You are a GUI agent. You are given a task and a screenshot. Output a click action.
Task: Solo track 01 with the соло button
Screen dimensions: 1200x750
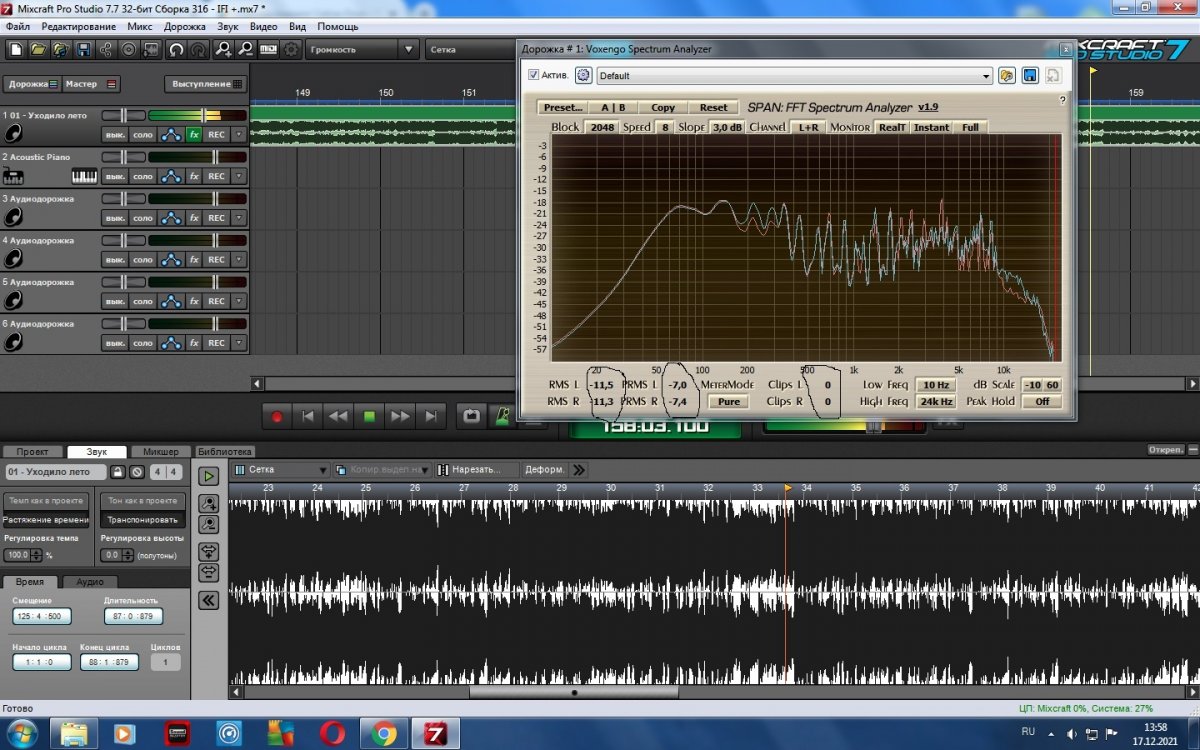143,134
